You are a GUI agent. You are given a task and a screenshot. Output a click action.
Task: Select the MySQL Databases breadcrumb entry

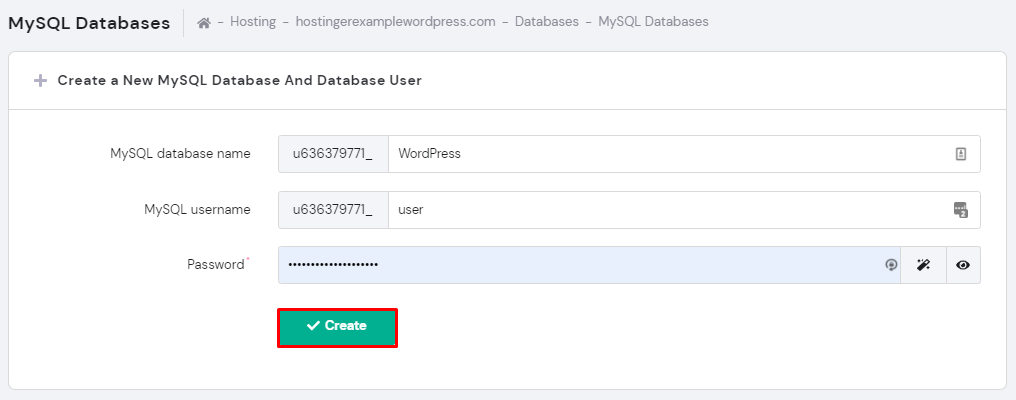tap(653, 22)
